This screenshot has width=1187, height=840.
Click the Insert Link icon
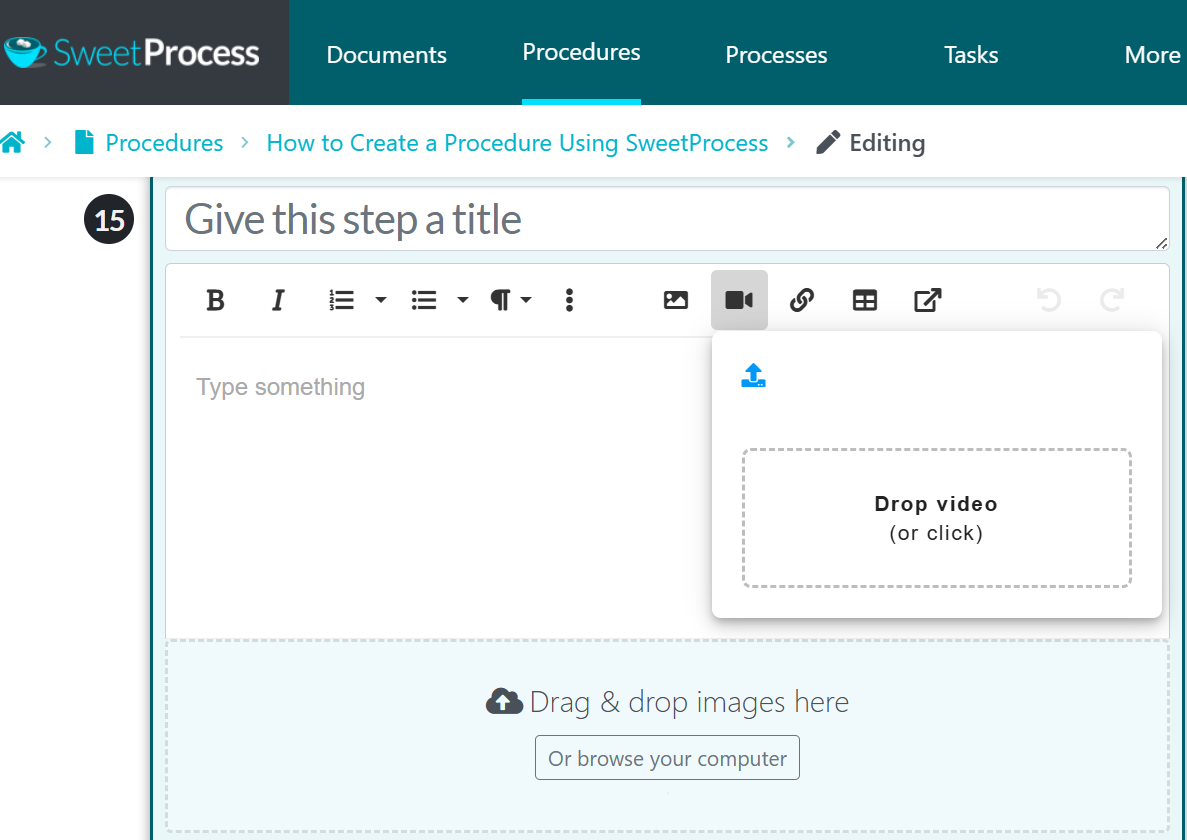click(x=802, y=300)
